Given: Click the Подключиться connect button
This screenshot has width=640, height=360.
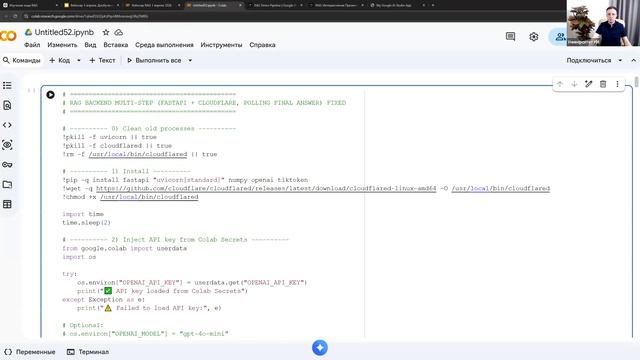Looking at the screenshot, I should click(589, 60).
